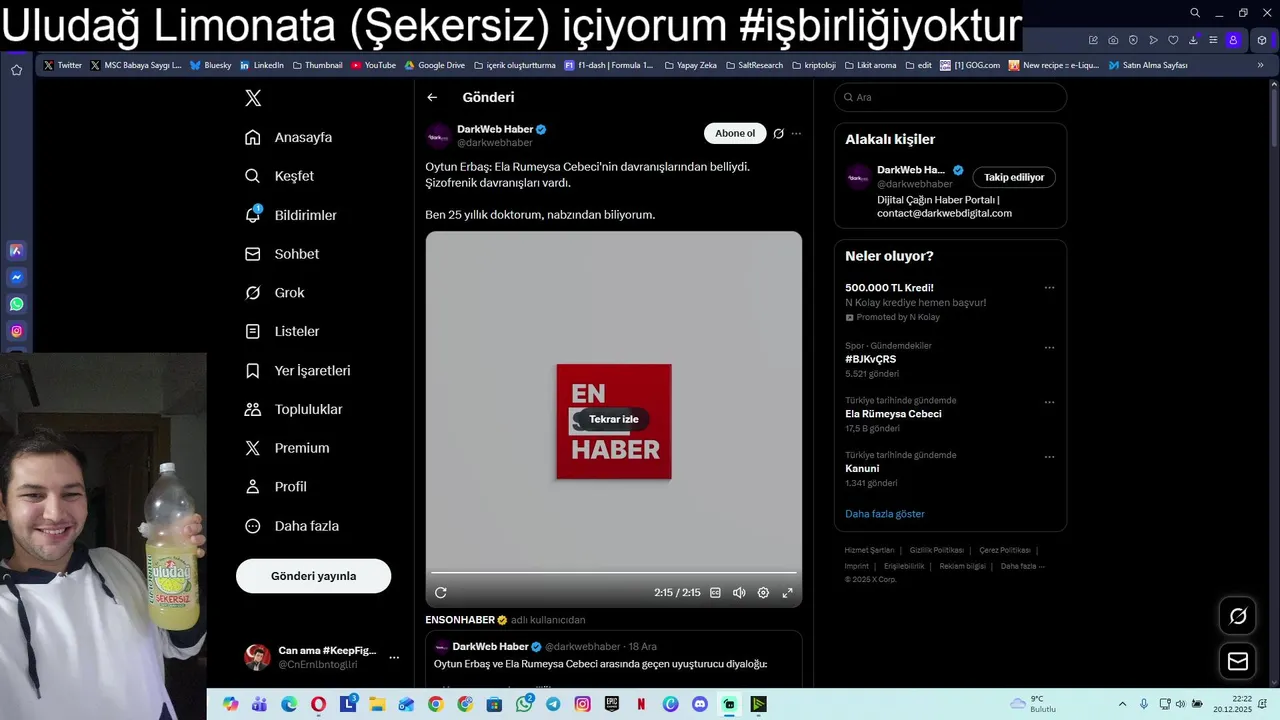The height and width of the screenshot is (720, 1280).
Task: Open the Premium page
Action: coord(287,448)
